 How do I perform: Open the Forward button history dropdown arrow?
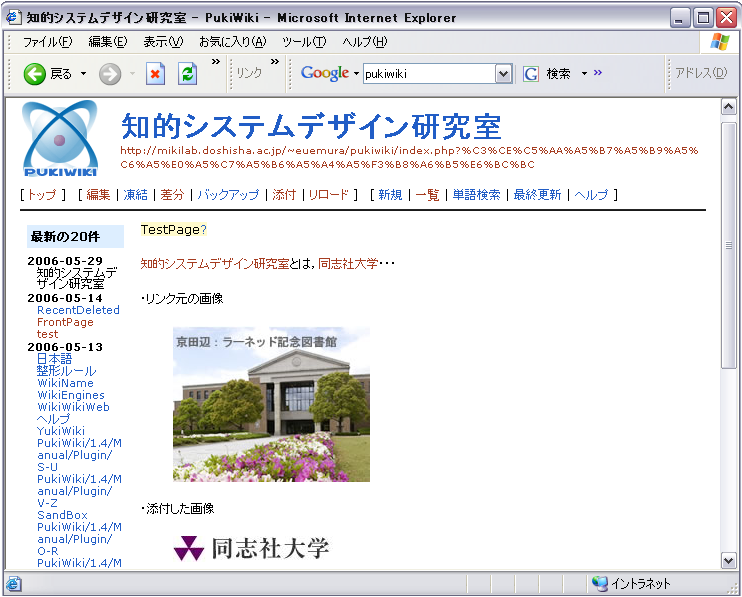pos(132,74)
